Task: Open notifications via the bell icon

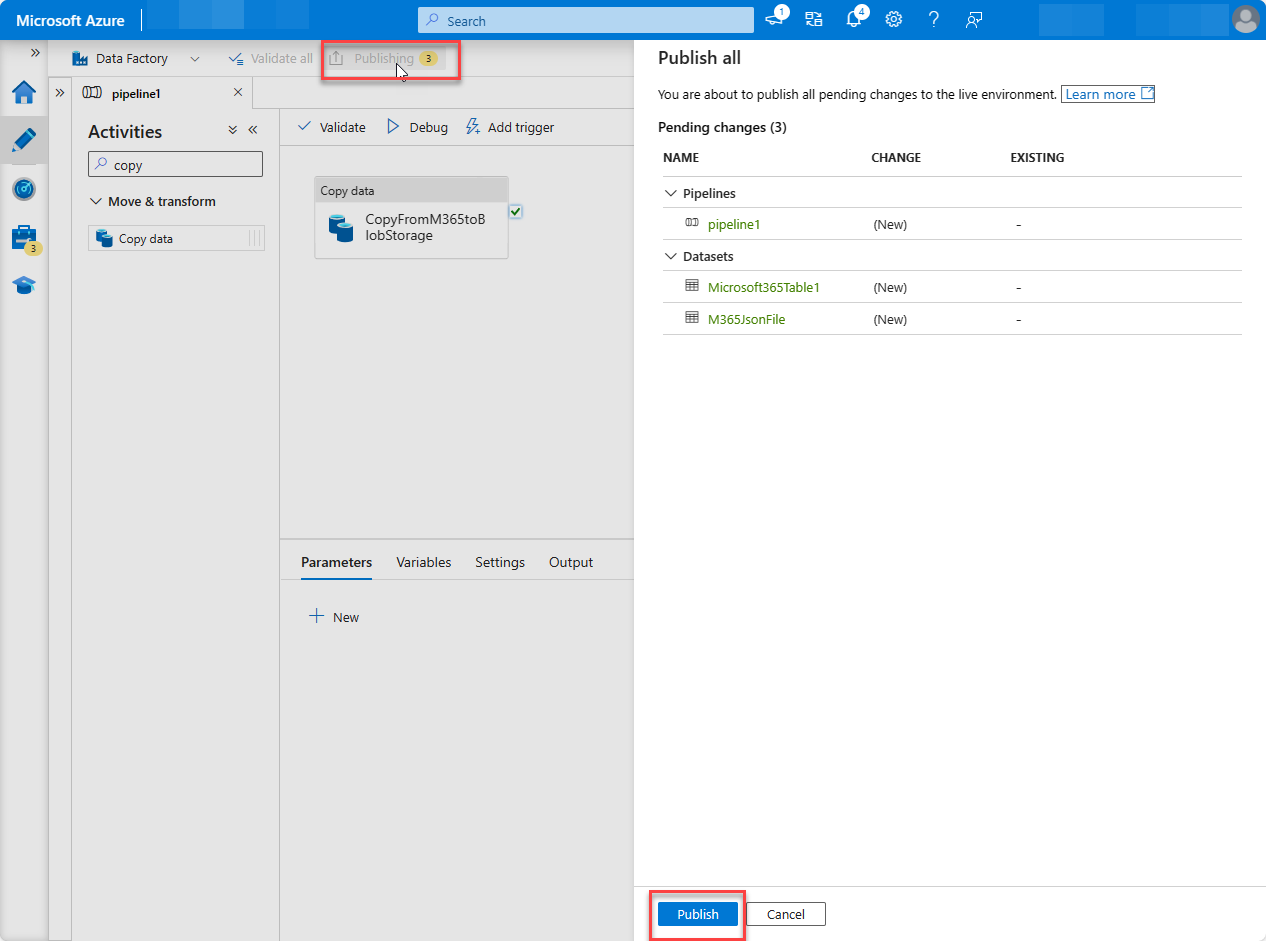Action: pyautogui.click(x=853, y=19)
